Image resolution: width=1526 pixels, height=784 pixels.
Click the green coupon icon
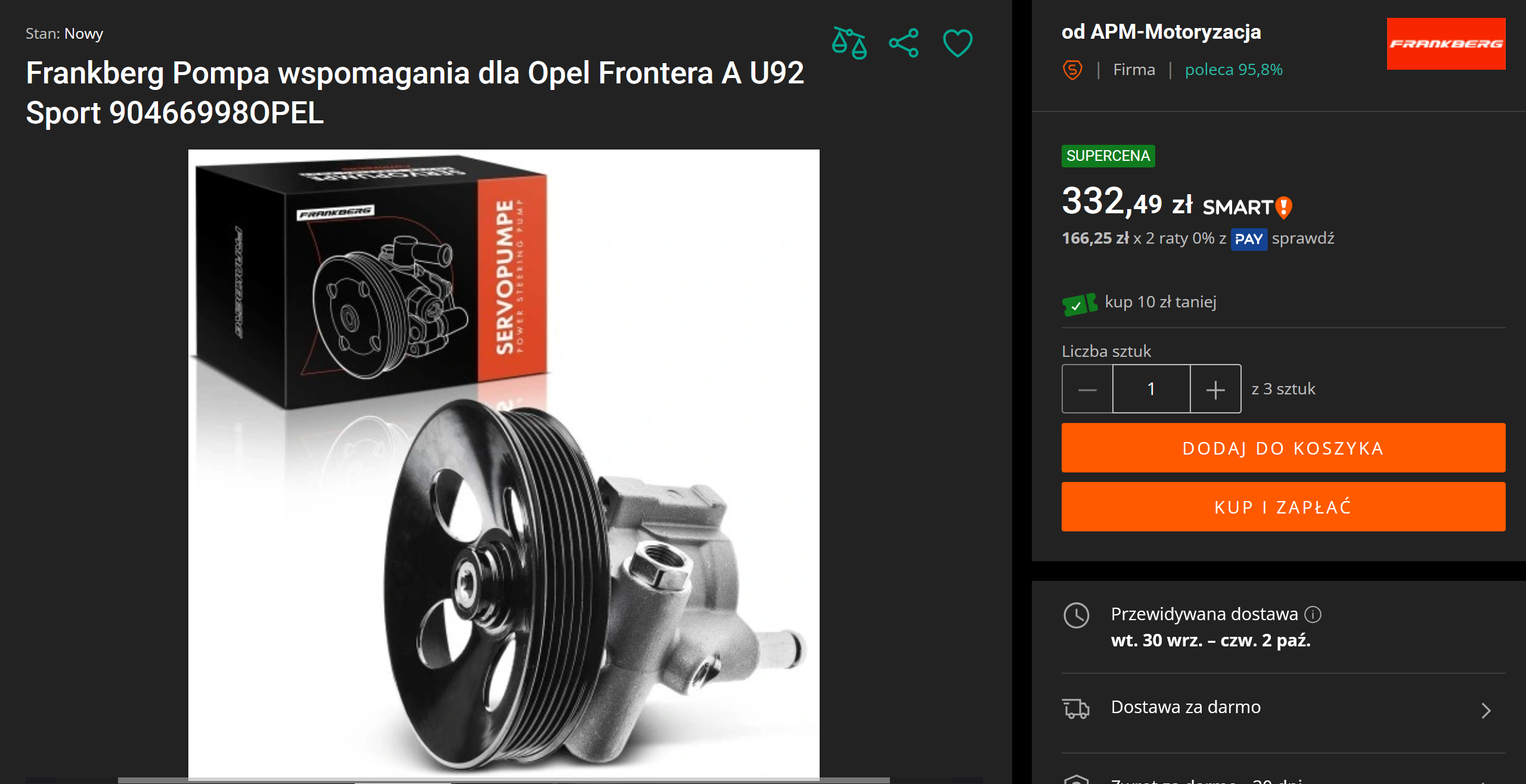(x=1080, y=304)
